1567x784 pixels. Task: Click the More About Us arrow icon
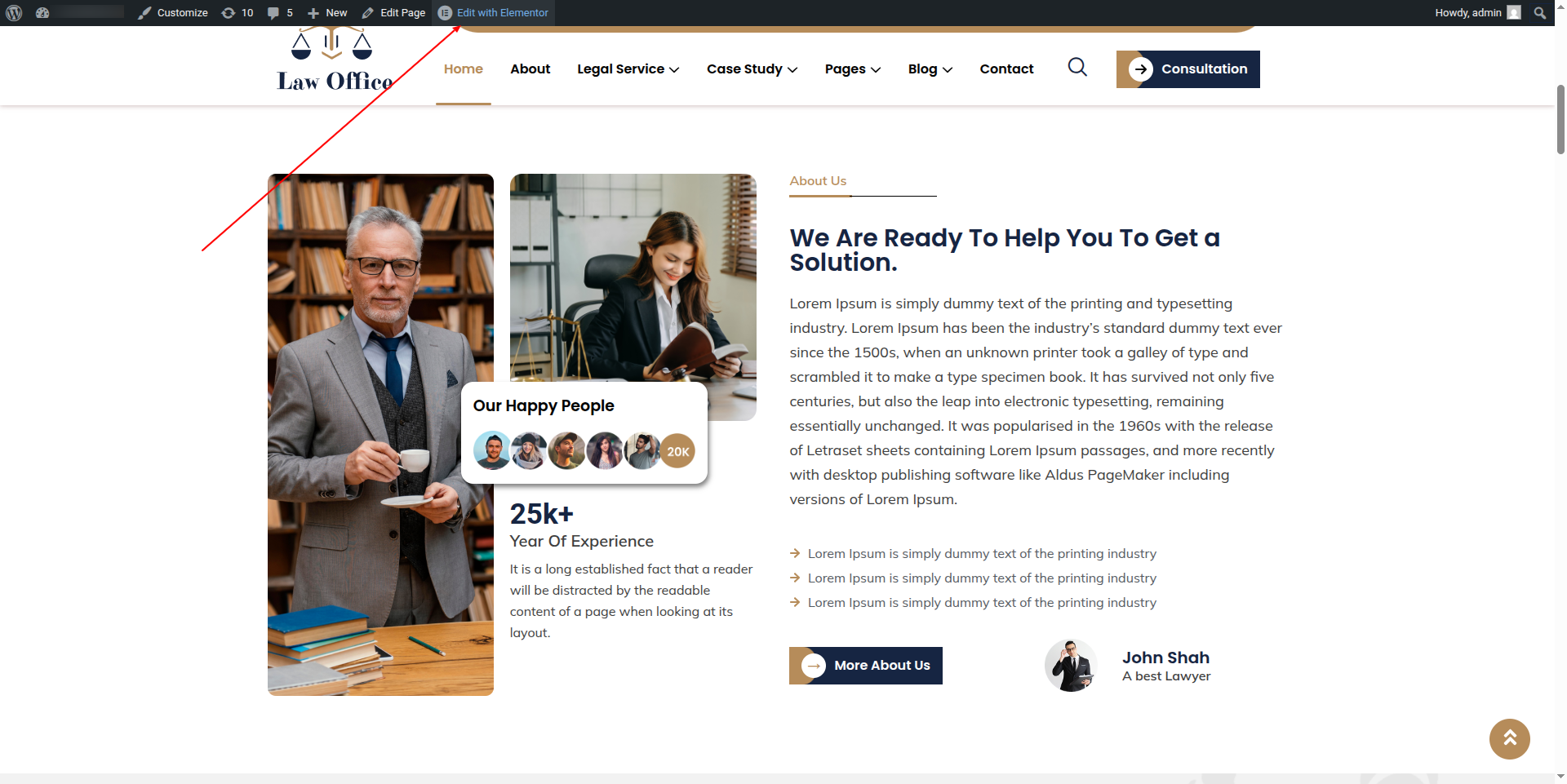click(814, 666)
